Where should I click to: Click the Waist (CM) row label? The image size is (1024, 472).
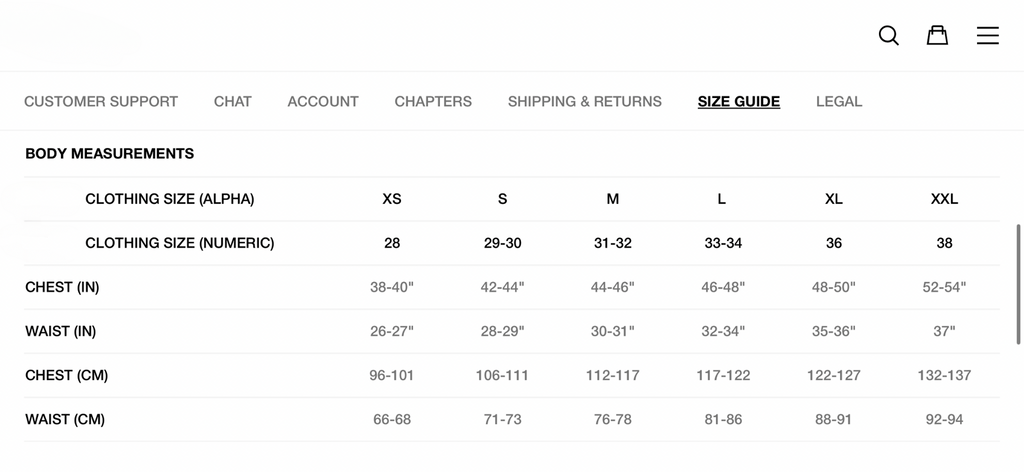tap(65, 419)
